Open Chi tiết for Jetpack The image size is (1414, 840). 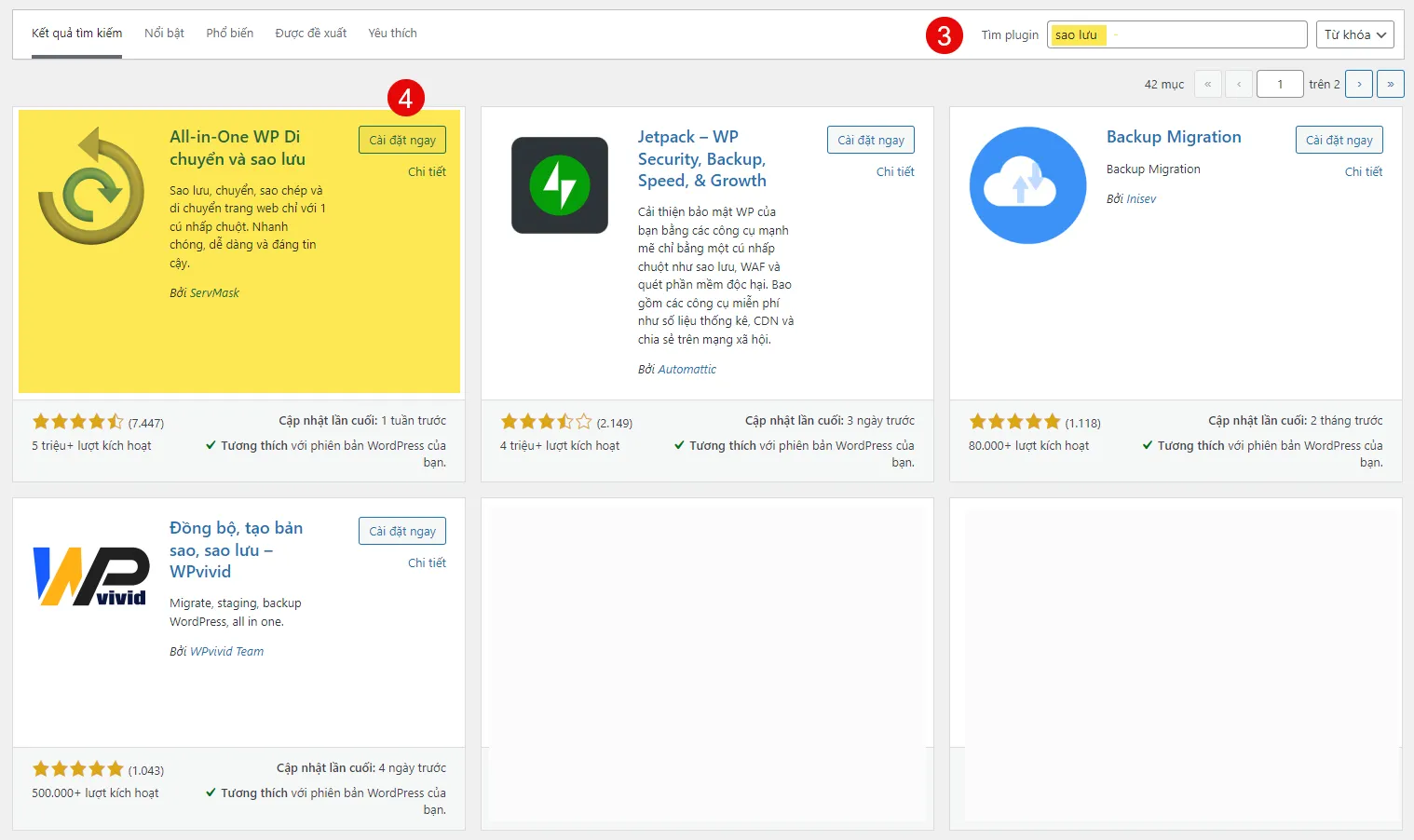click(895, 172)
